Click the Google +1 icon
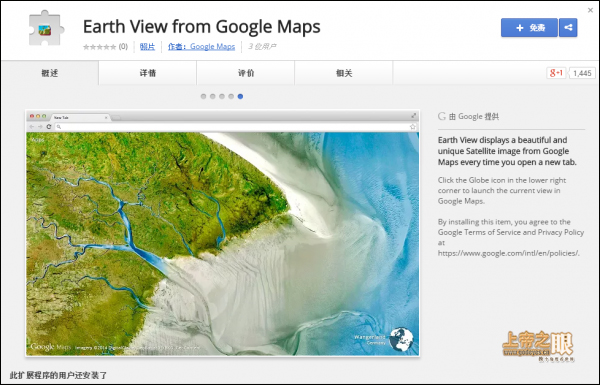 [x=556, y=73]
